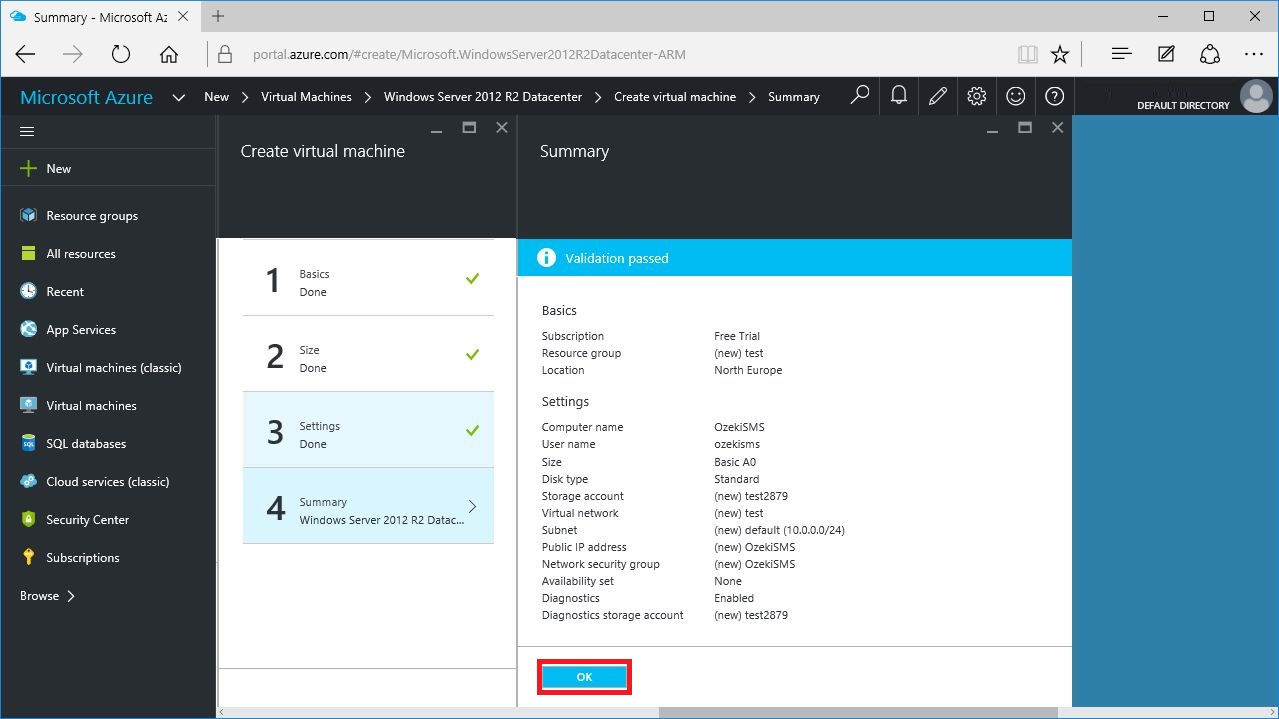Open Security Center in sidebar
The width and height of the screenshot is (1279, 719).
74,520
